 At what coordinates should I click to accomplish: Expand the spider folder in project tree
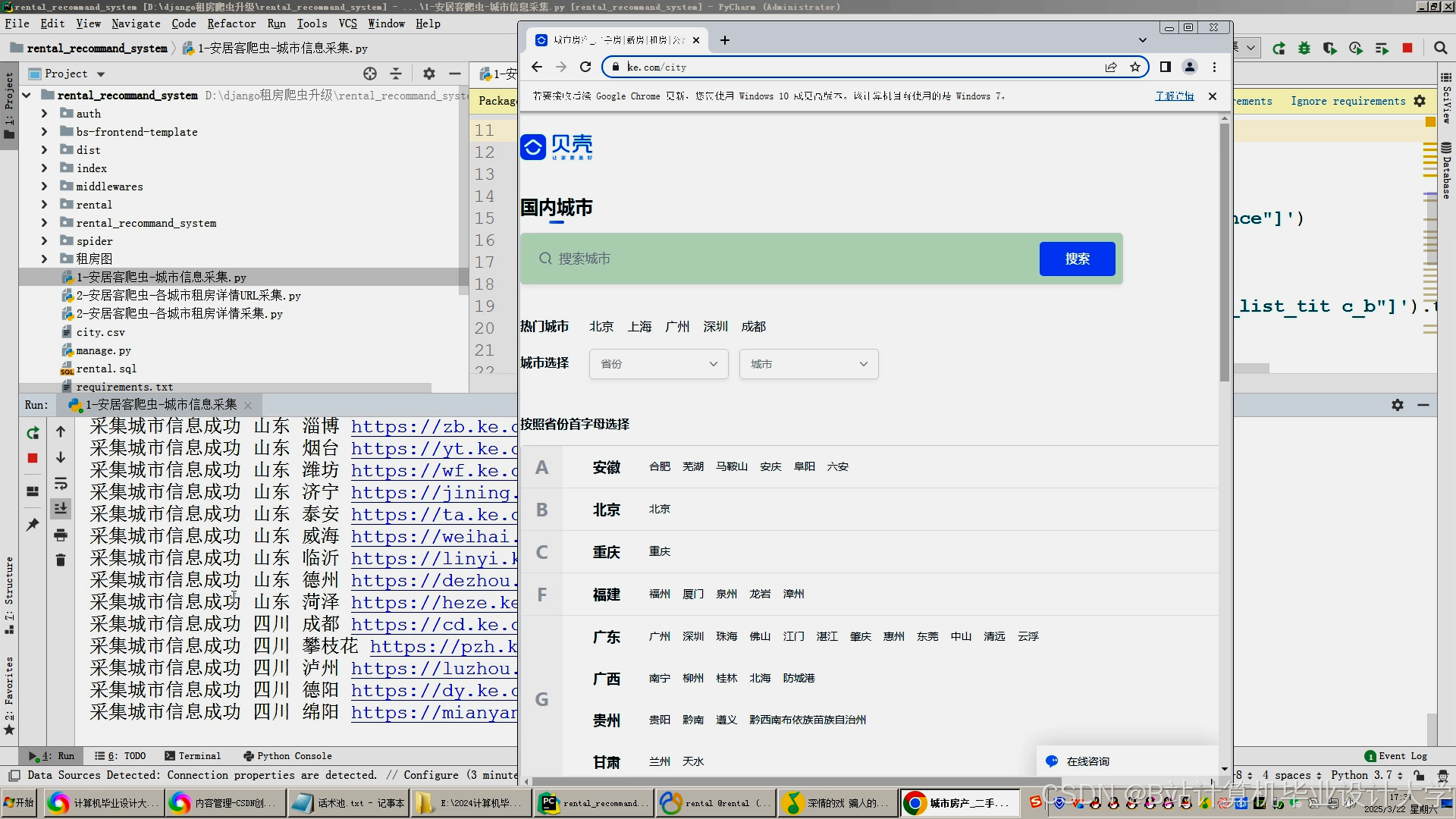(x=44, y=241)
